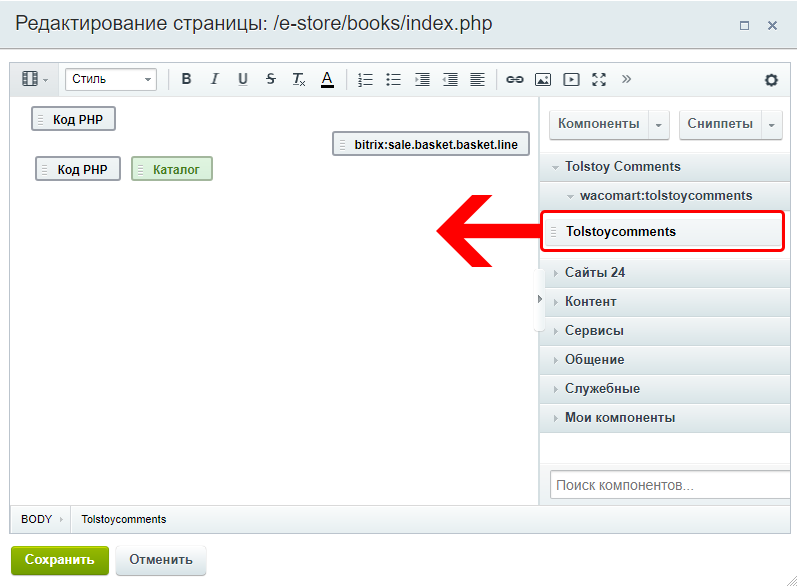Image resolution: width=797 pixels, height=587 pixels.
Task: Insert a bulleted list
Action: (393, 79)
